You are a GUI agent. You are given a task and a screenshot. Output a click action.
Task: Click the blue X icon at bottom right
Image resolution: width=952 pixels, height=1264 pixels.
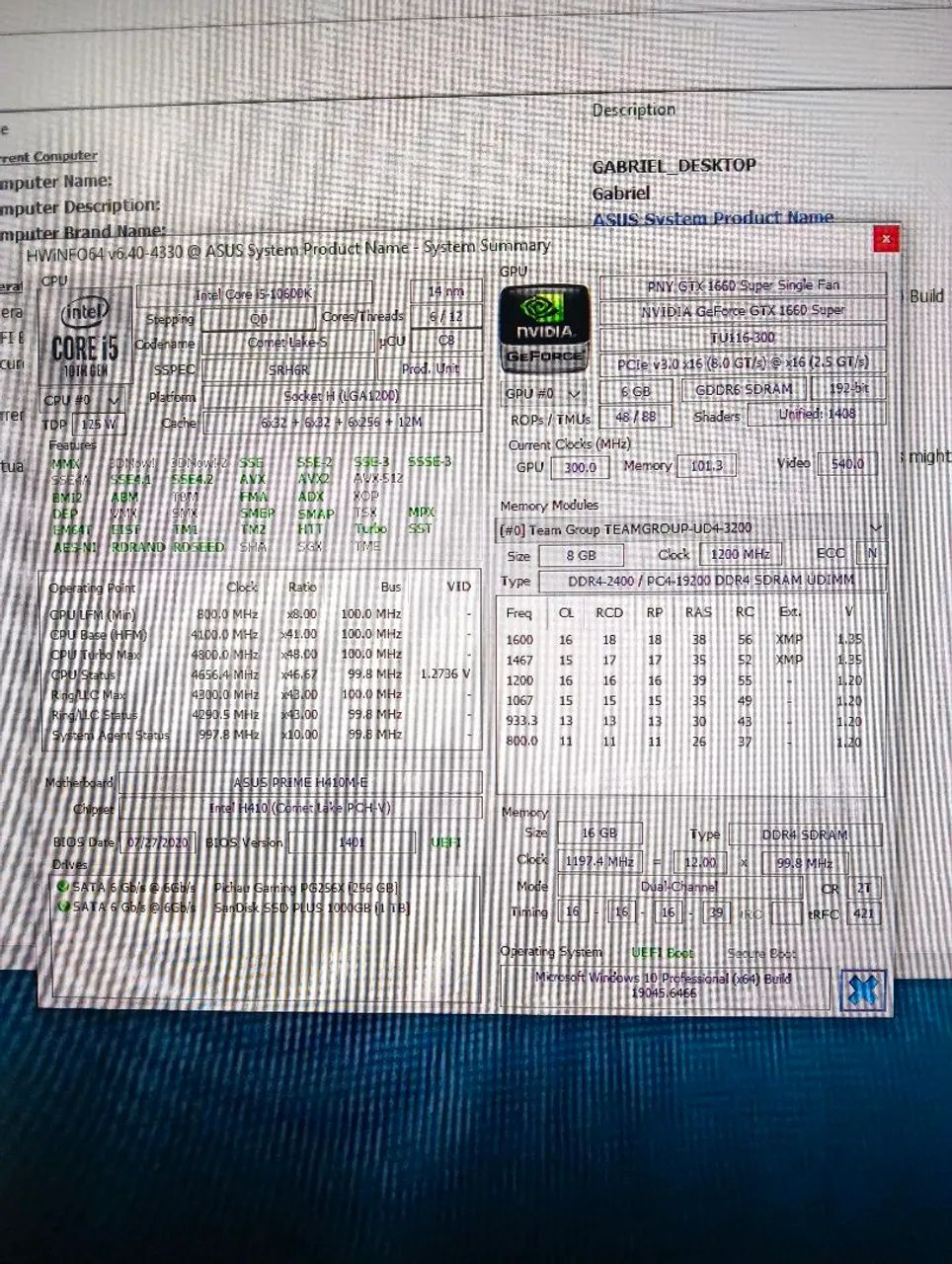[x=861, y=989]
